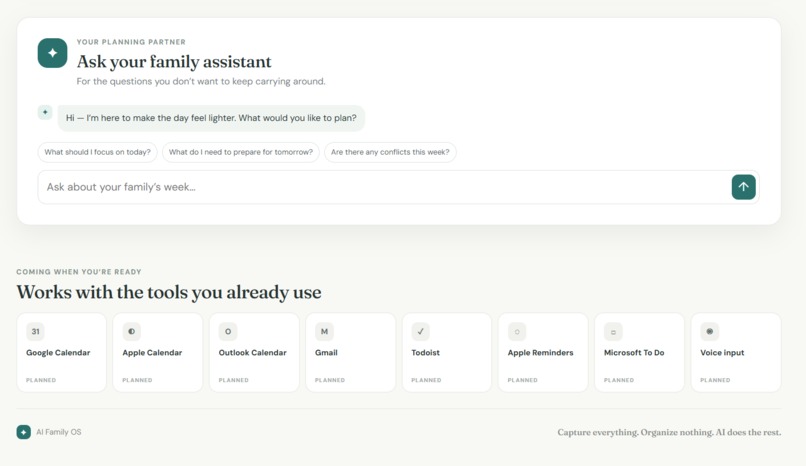The height and width of the screenshot is (466, 806).
Task: Click the AI Family OS footer logo icon
Action: (x=24, y=432)
